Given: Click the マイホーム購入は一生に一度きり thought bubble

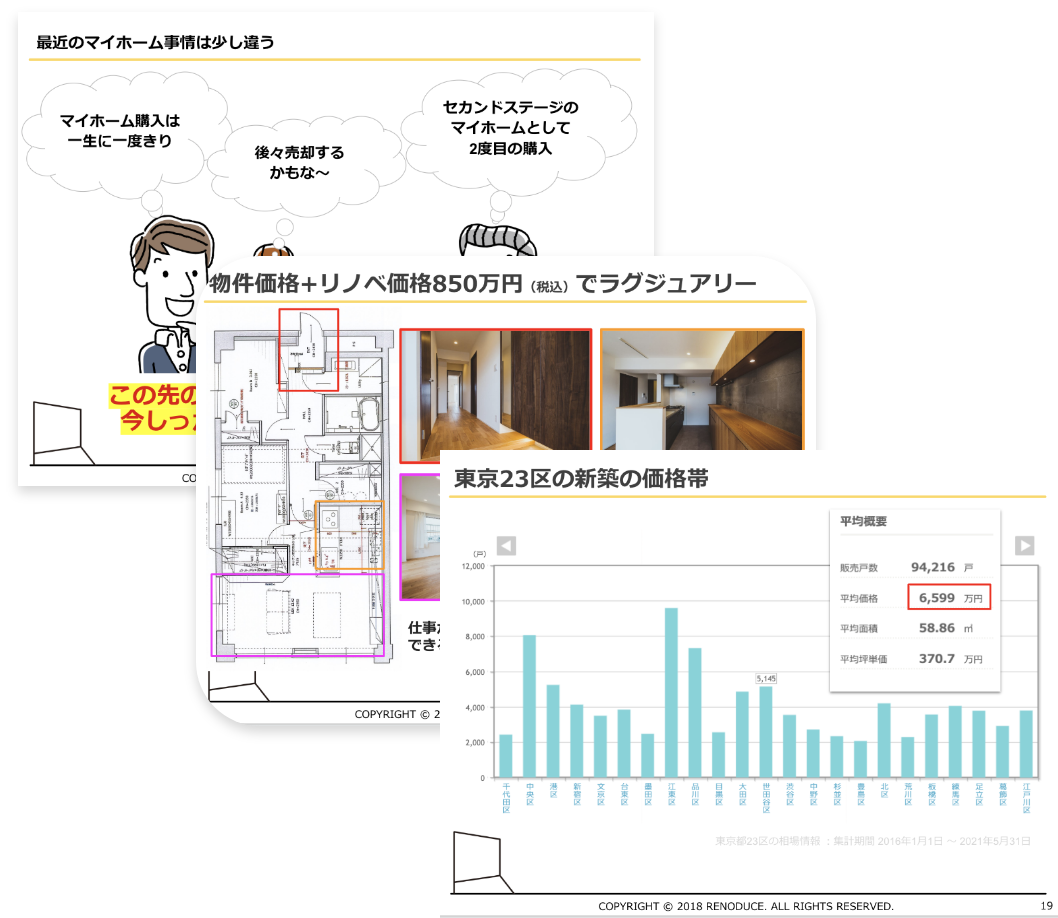Looking at the screenshot, I should pyautogui.click(x=119, y=131).
